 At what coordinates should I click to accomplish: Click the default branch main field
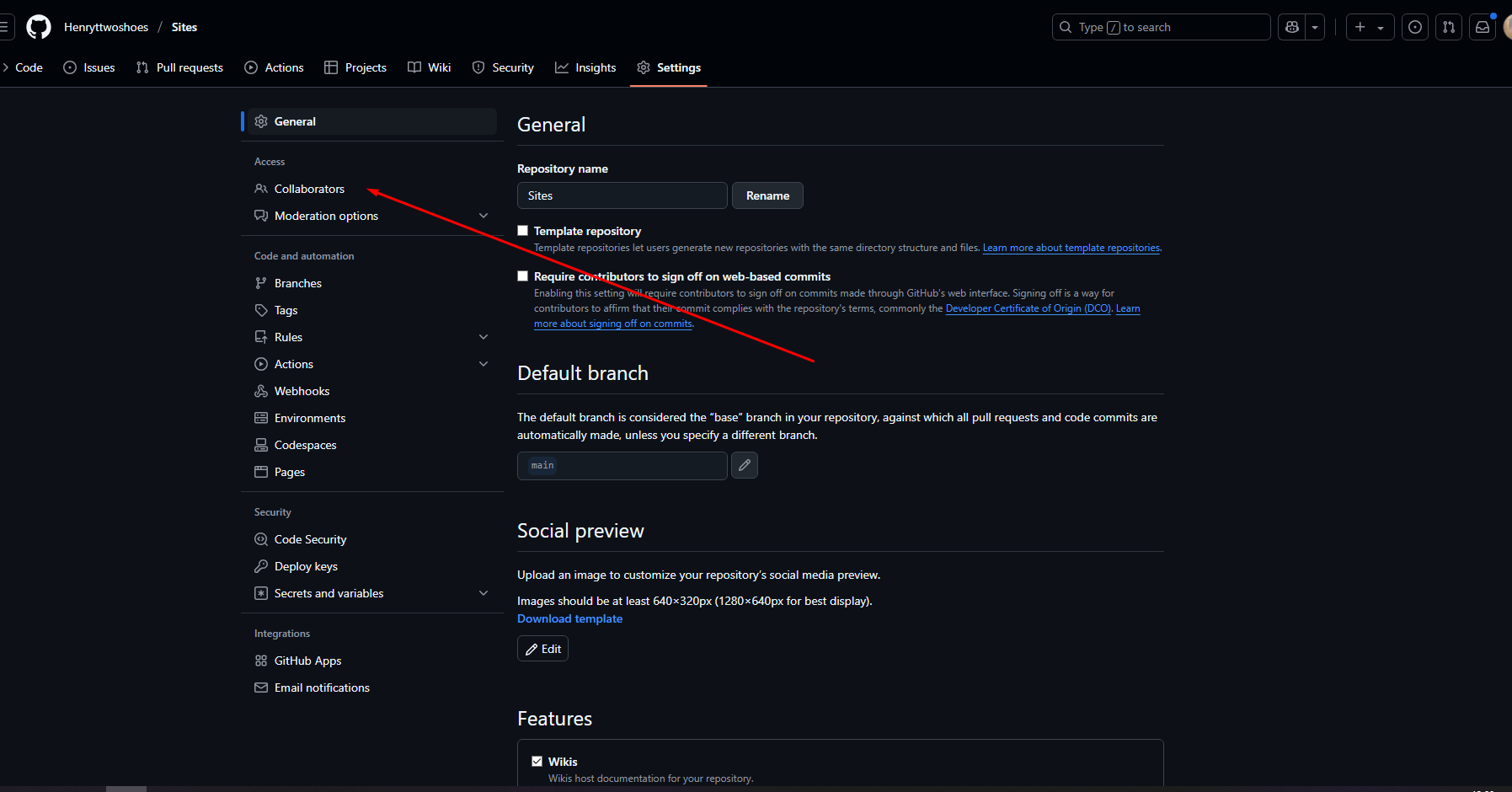[622, 466]
